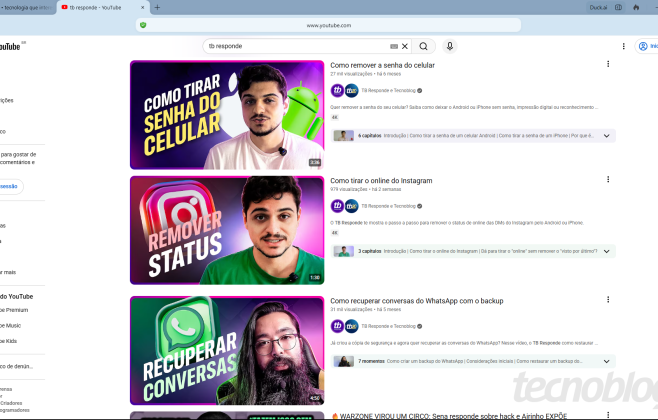Click description starting "Quer remover a senha do seu celular?"

(x=464, y=107)
